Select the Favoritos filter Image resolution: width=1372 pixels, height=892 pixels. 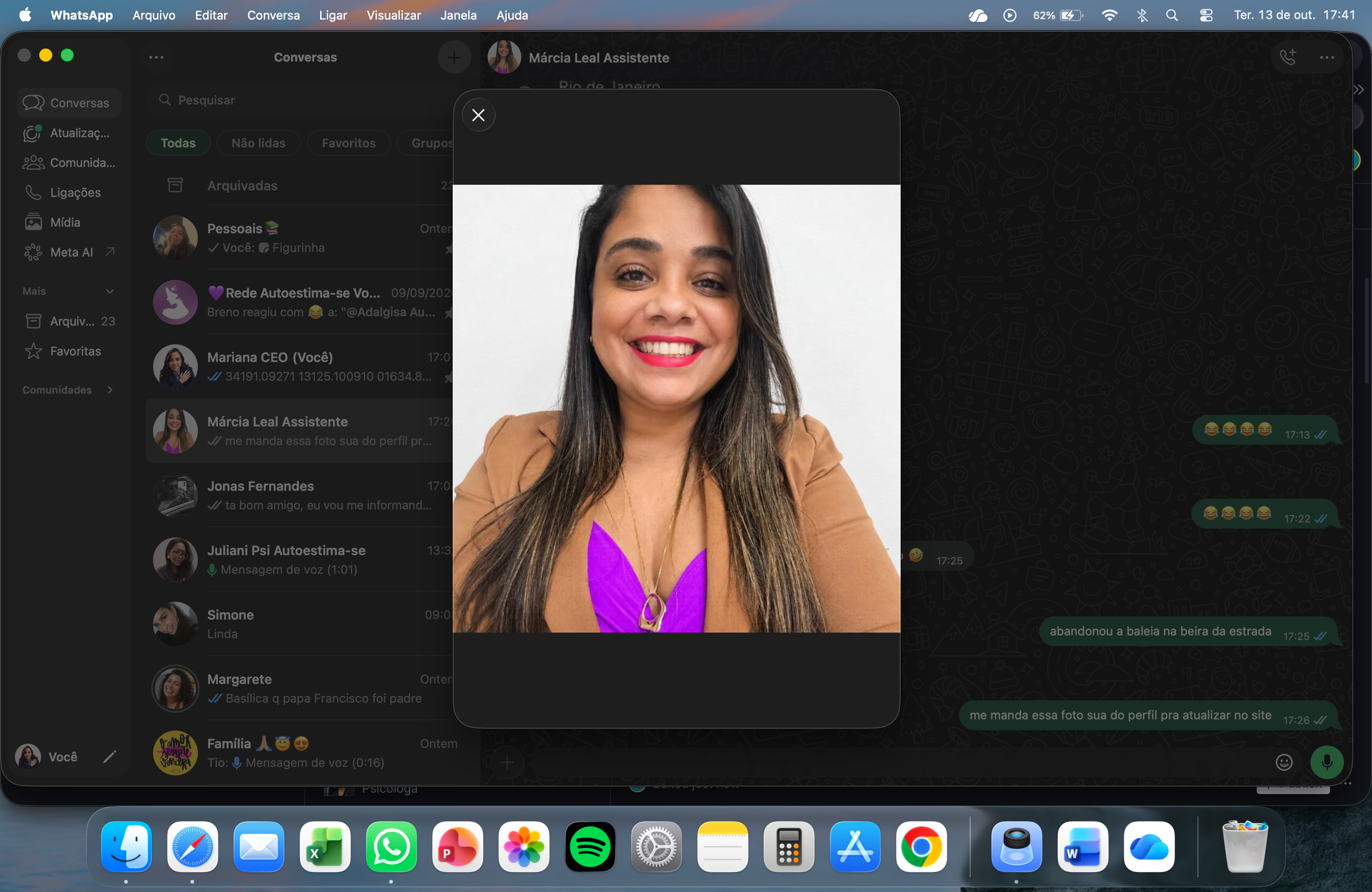(349, 143)
